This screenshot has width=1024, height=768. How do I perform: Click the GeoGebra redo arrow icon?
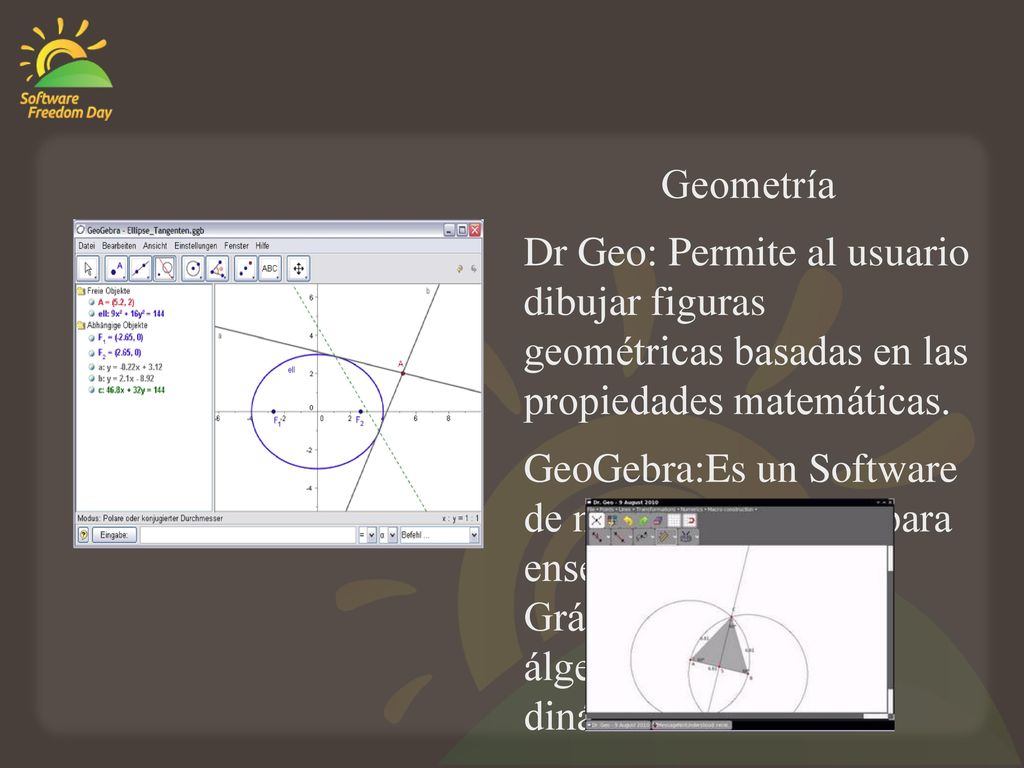pos(473,268)
